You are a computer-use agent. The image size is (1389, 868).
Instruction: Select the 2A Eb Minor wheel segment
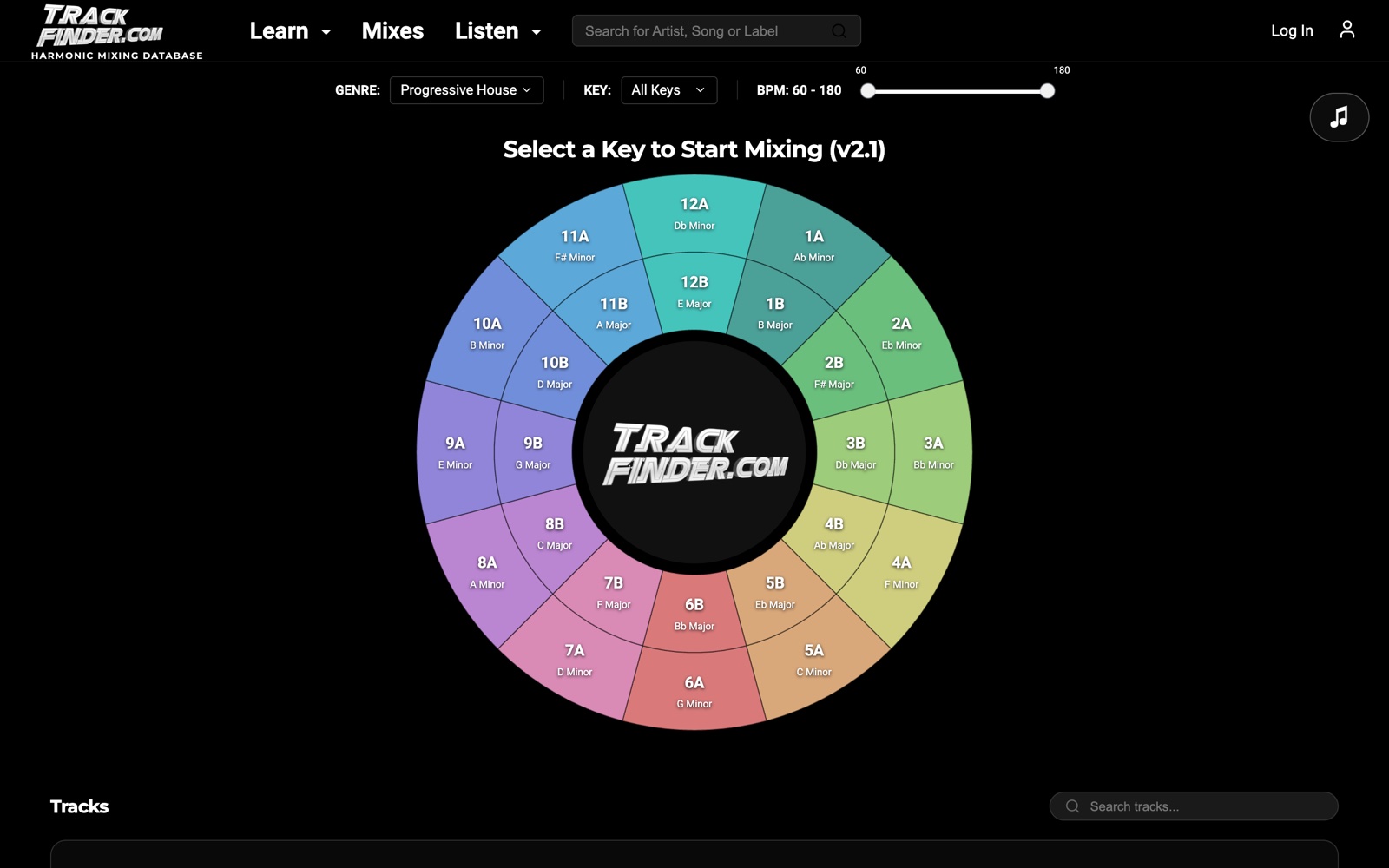pyautogui.click(x=901, y=333)
